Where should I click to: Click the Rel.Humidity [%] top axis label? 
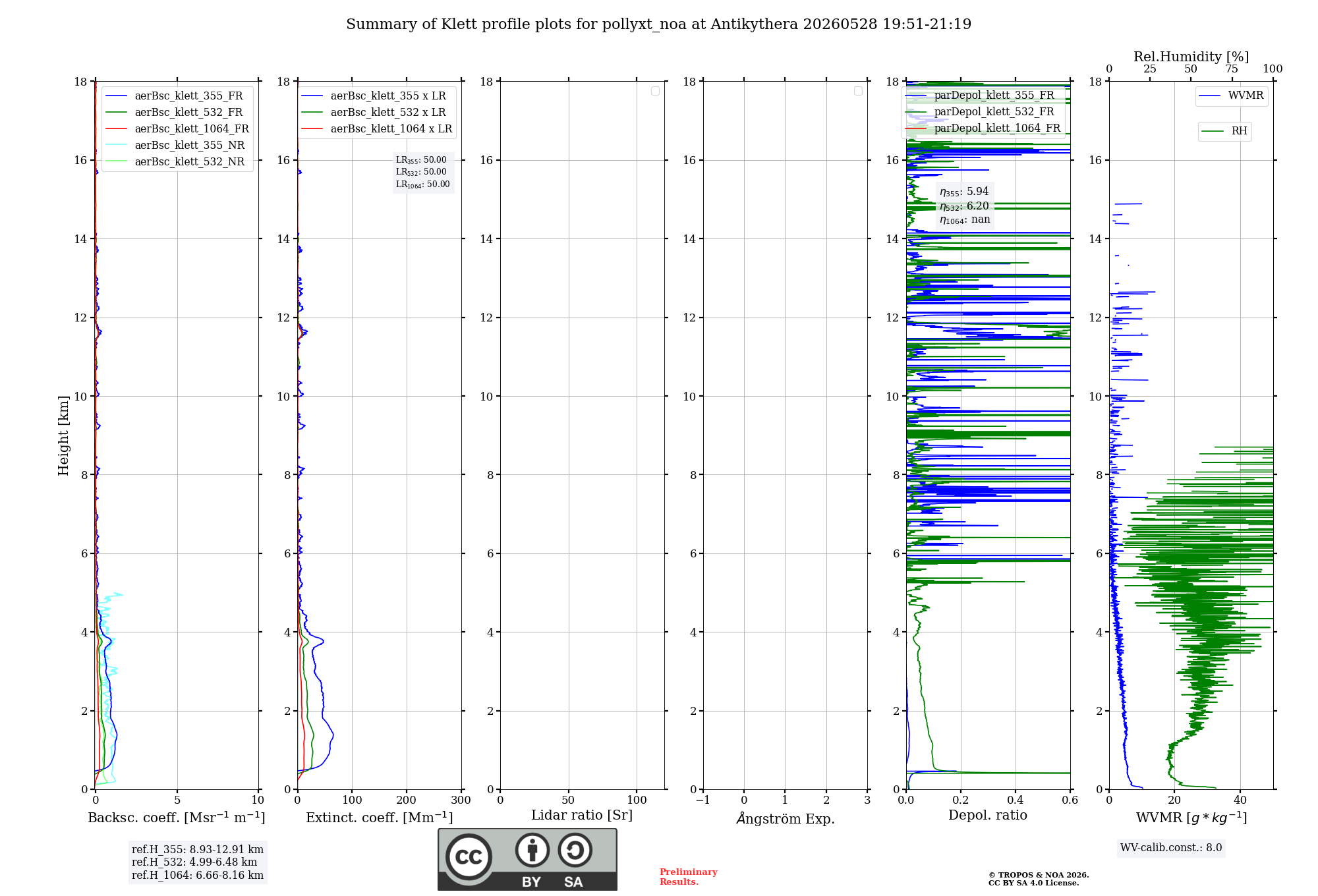click(1191, 57)
